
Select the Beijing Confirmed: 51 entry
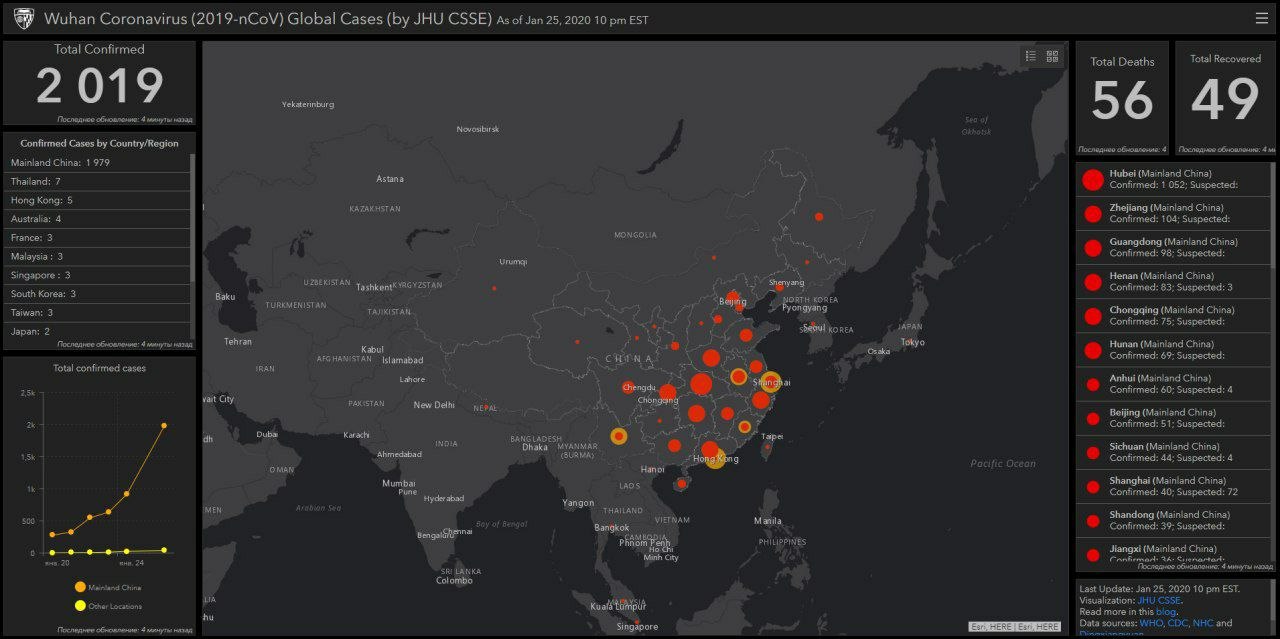click(1172, 417)
